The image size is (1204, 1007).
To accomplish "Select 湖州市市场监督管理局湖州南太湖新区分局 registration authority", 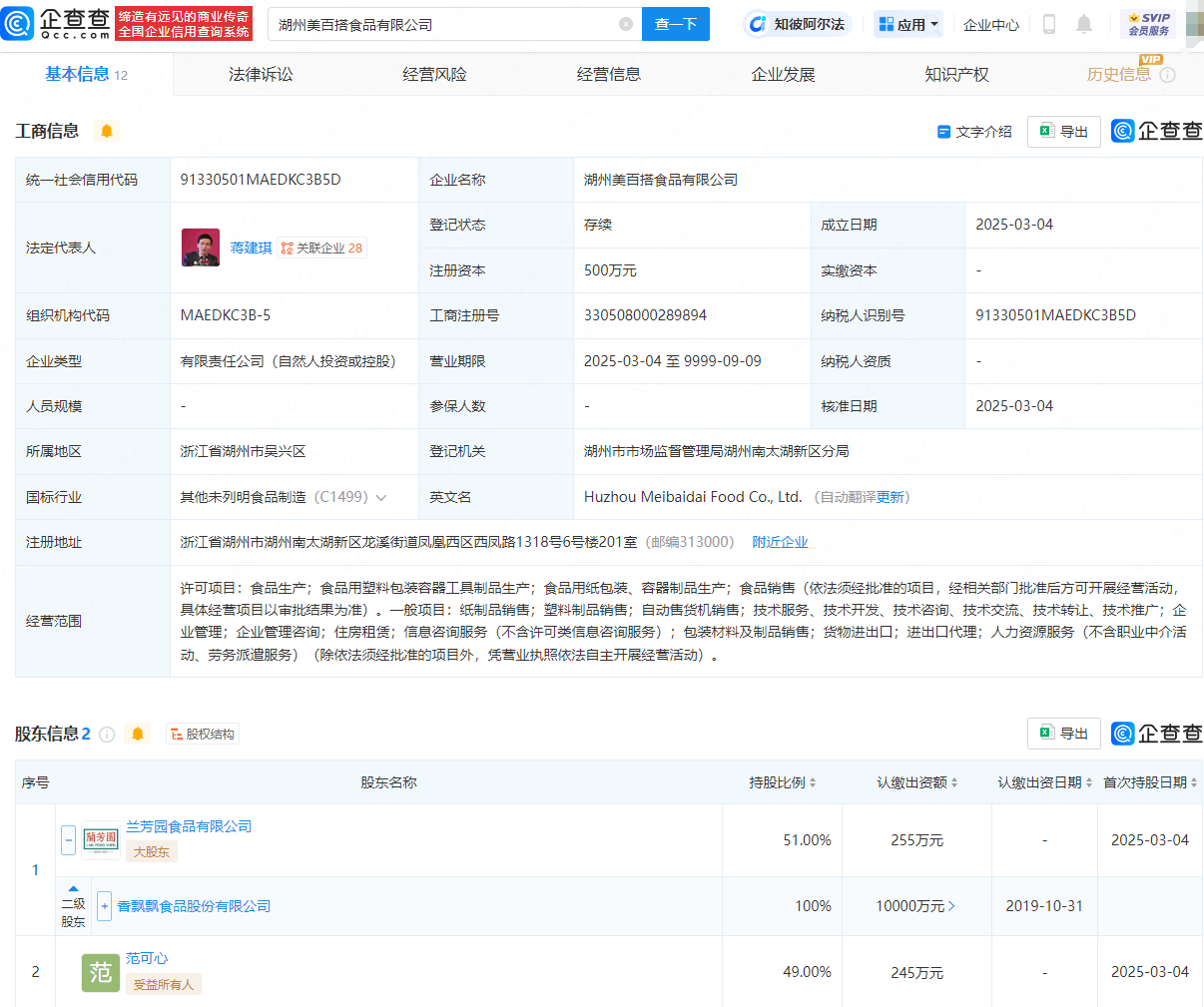I will point(717,451).
